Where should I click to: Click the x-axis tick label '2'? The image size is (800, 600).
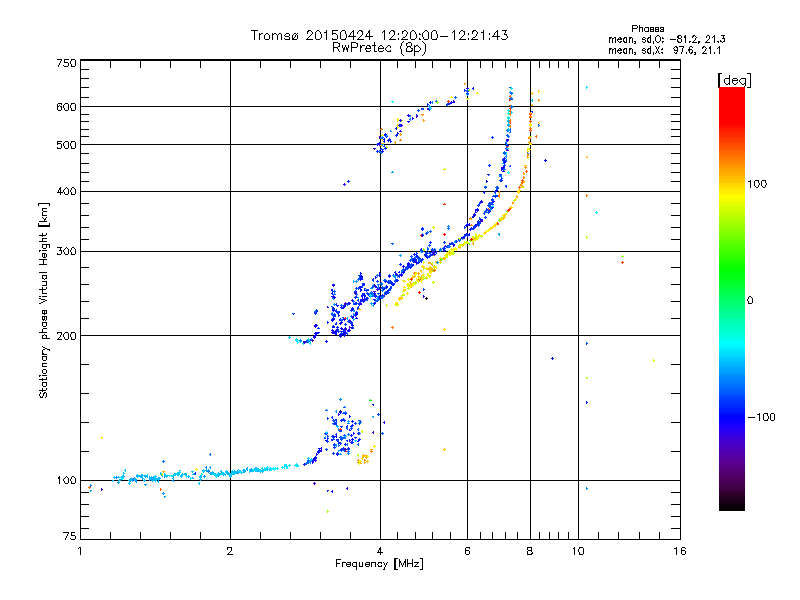click(230, 551)
